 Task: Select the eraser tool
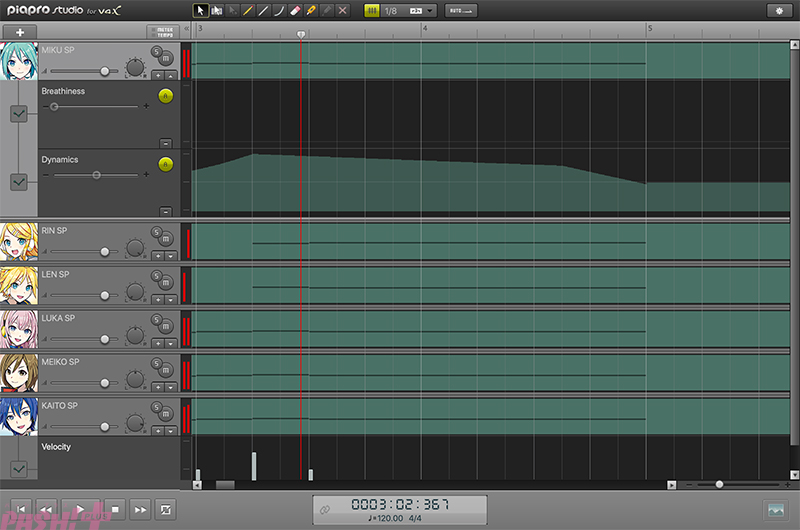click(295, 10)
